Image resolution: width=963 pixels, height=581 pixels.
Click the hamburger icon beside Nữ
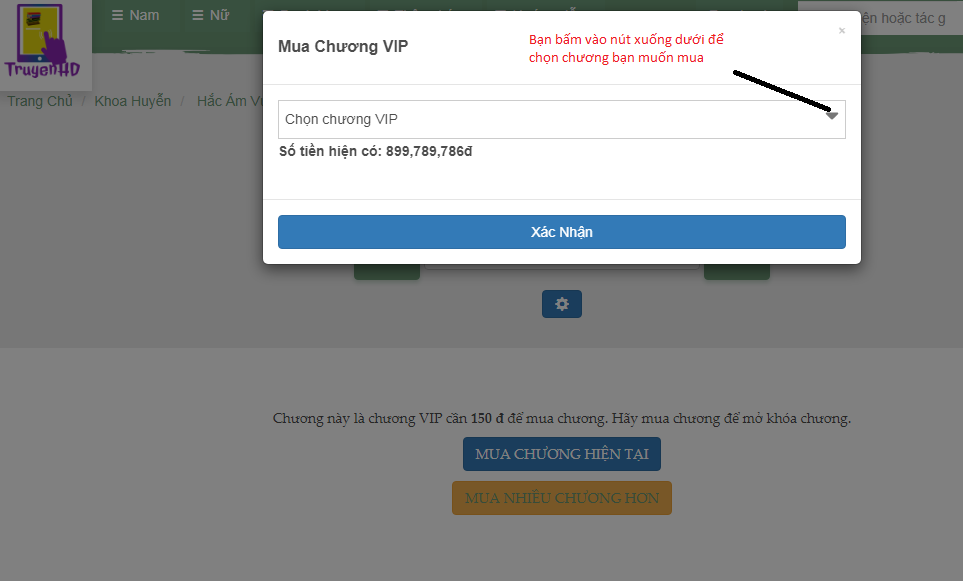point(198,15)
